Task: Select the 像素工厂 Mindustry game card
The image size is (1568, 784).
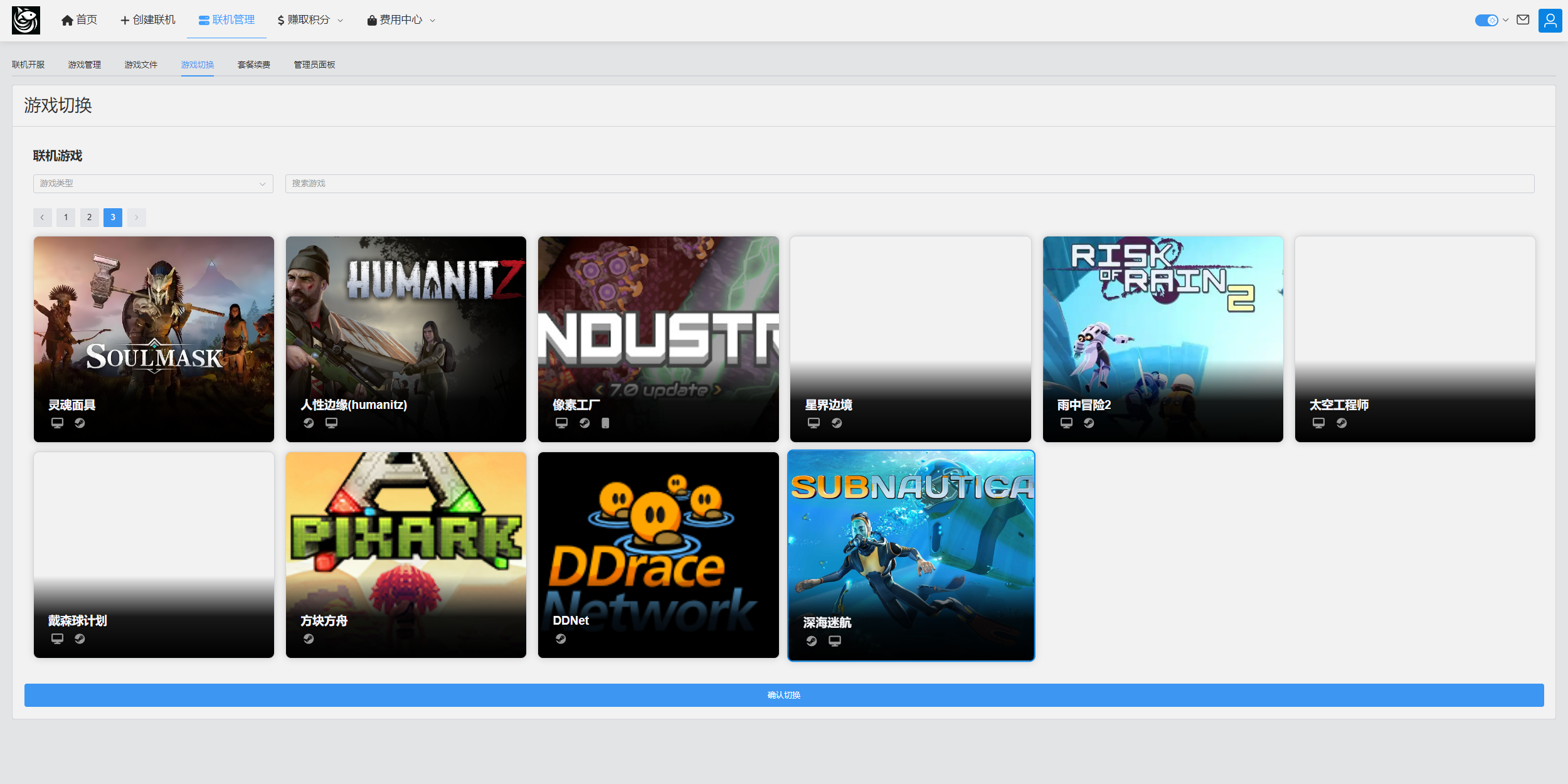Action: coord(658,339)
